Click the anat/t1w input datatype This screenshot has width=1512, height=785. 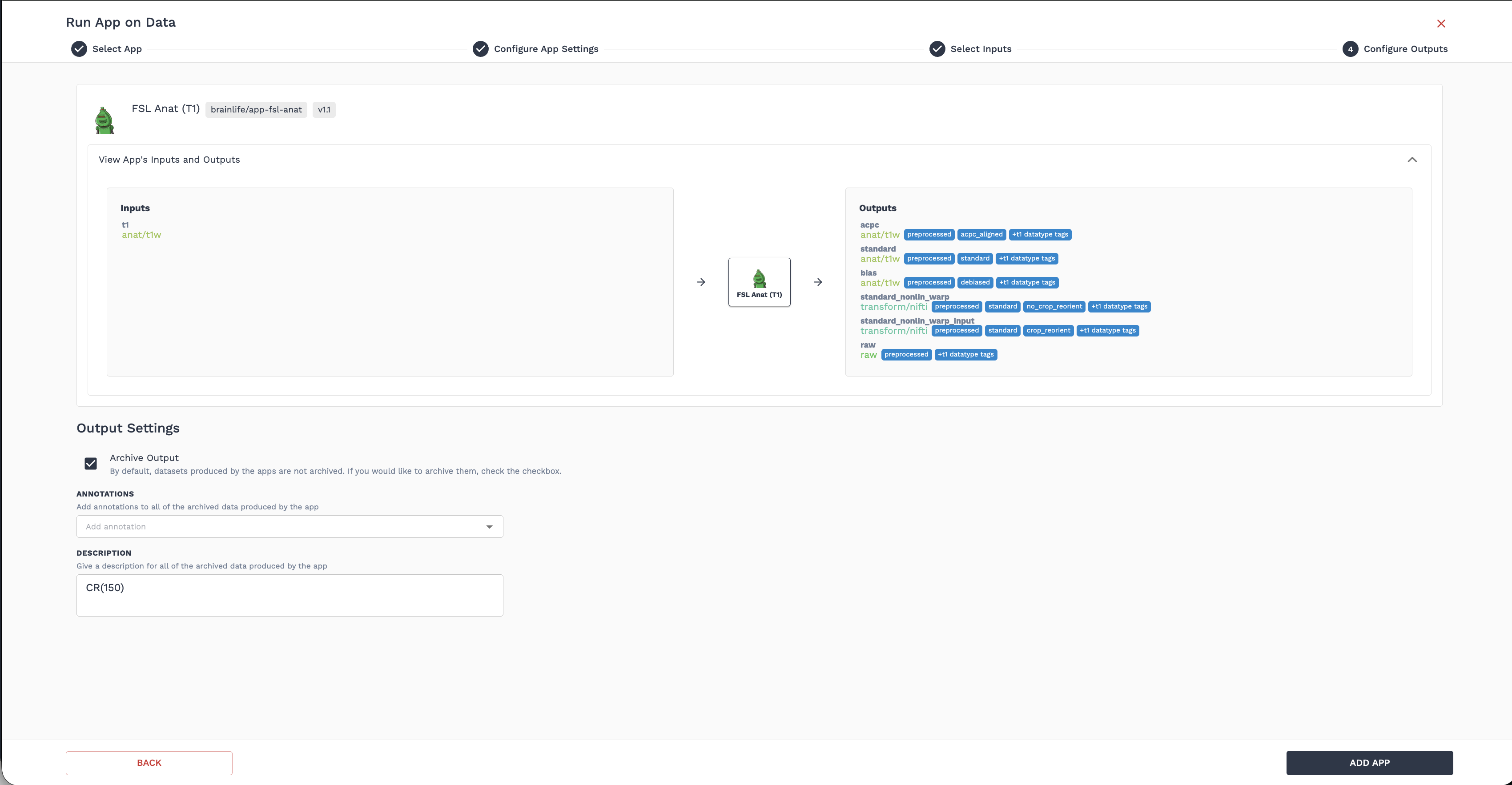pos(141,235)
